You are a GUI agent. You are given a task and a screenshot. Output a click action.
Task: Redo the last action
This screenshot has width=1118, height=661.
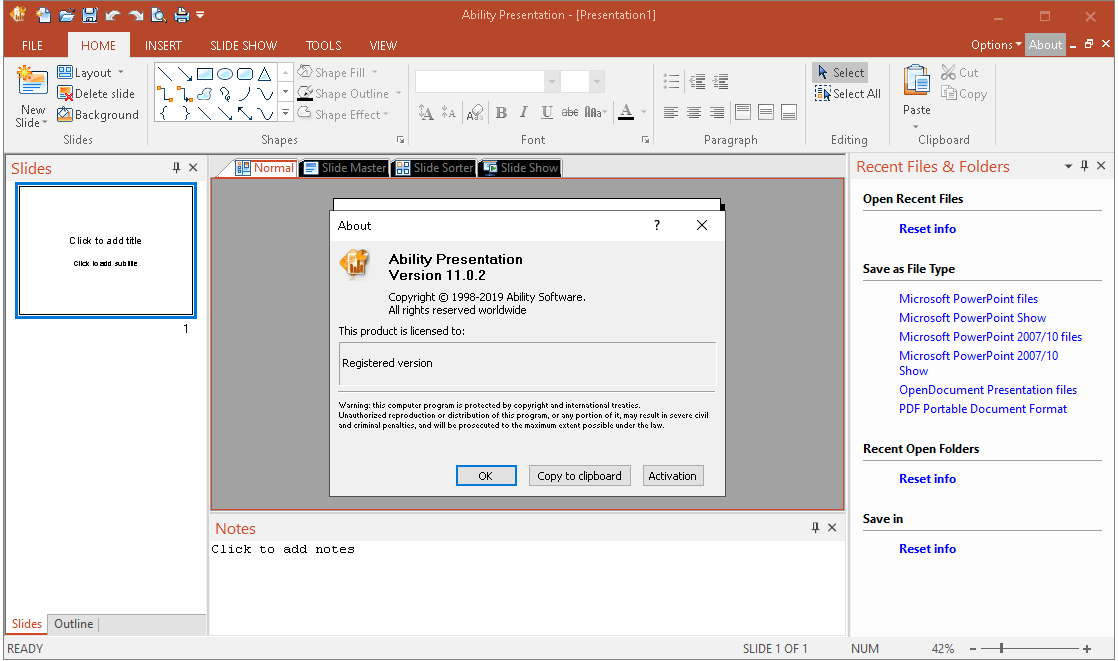(x=135, y=14)
